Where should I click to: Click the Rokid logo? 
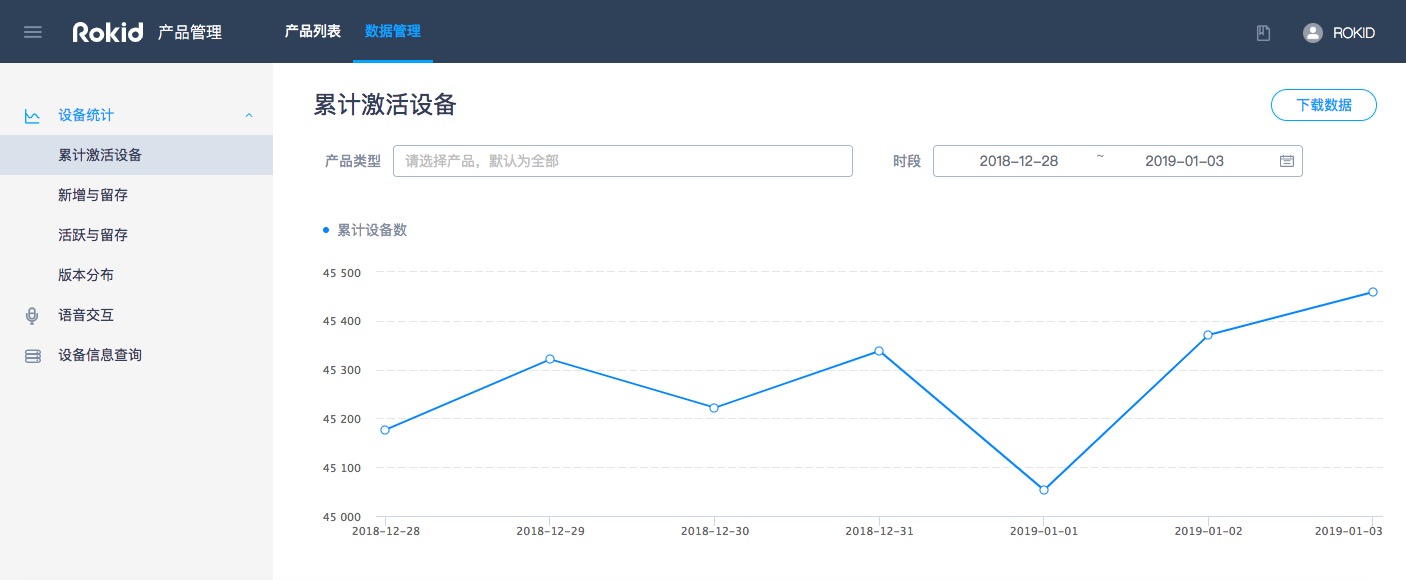coord(108,32)
